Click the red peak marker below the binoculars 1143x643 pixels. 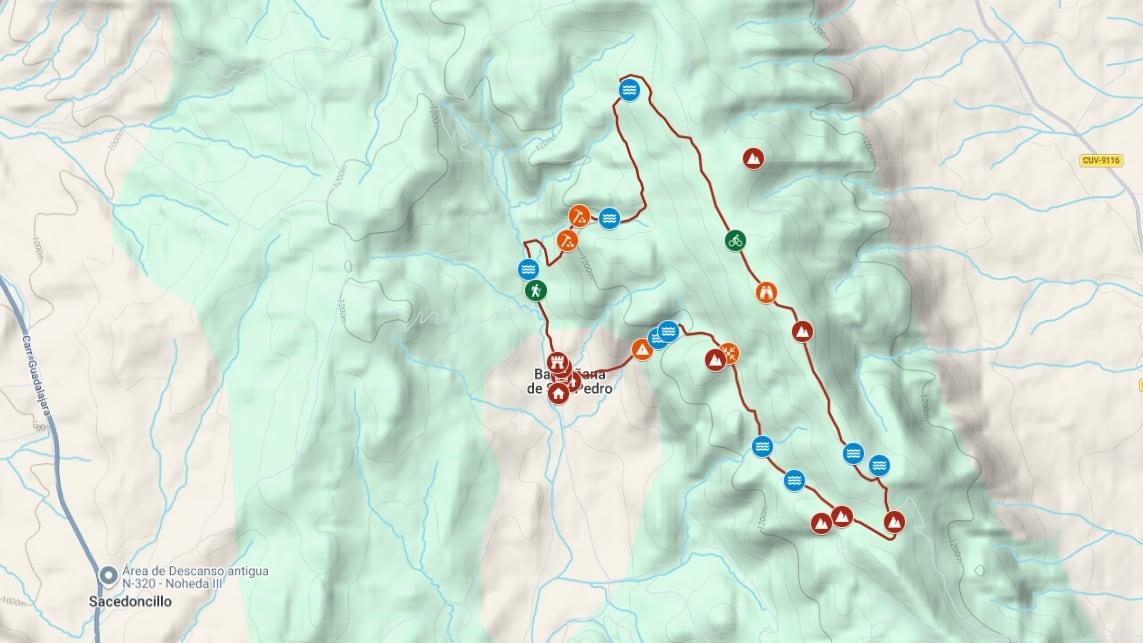point(803,332)
